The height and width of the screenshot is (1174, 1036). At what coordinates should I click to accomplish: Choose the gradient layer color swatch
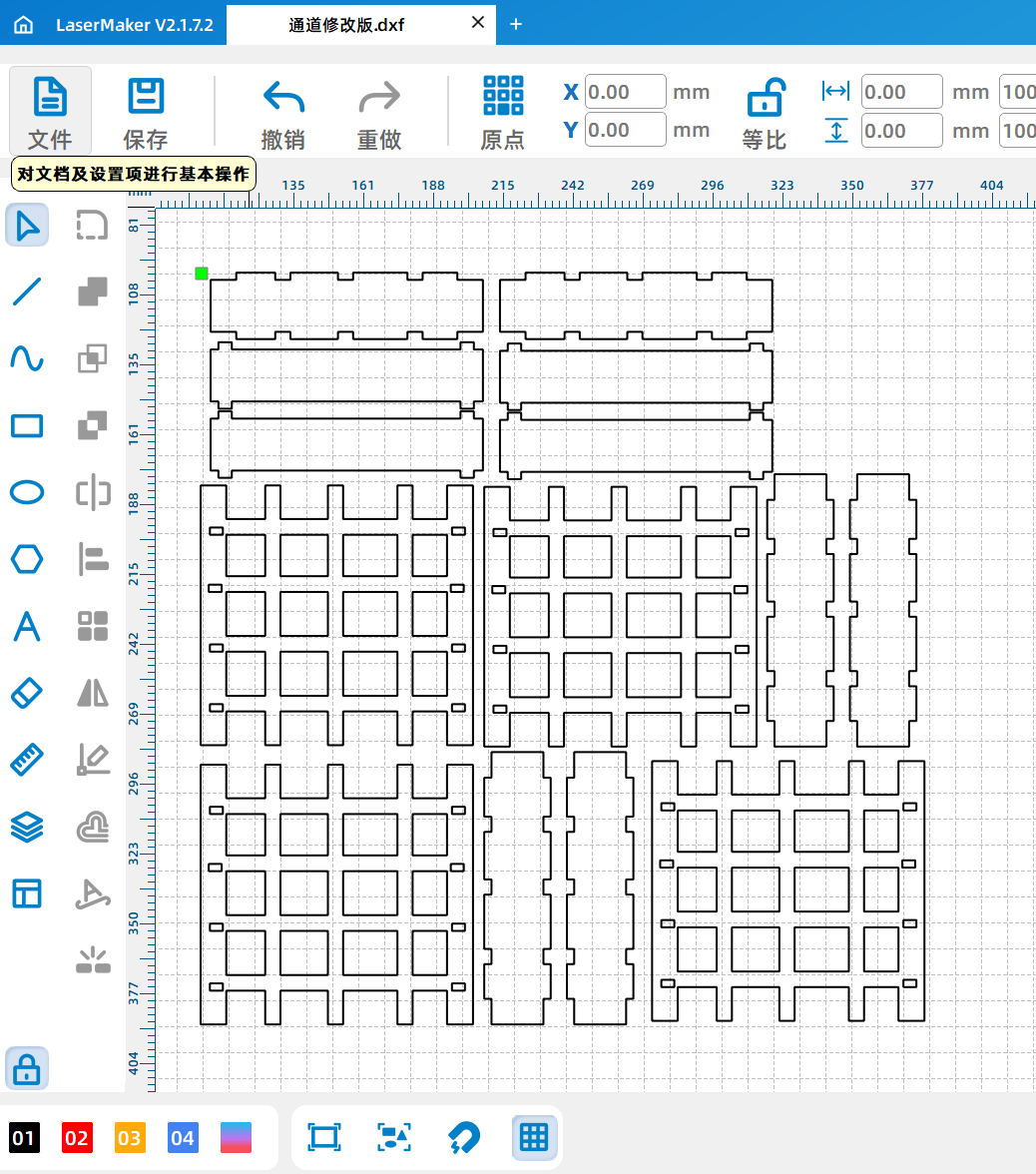pyautogui.click(x=236, y=1138)
